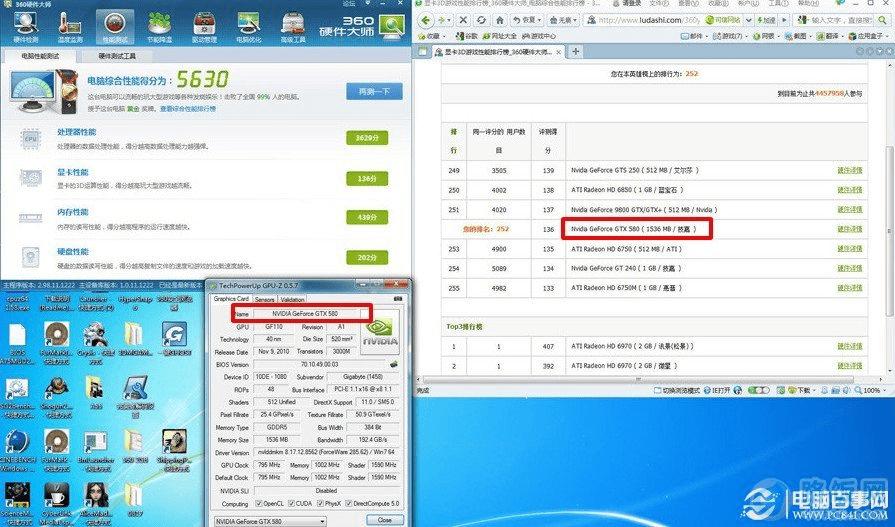895x527 pixels.
Task: Open the 查看综合性能排行榜 link
Action: pyautogui.click(x=187, y=108)
